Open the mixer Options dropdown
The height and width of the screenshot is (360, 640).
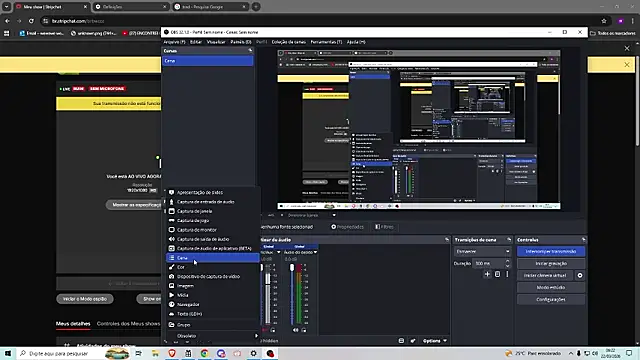[434, 341]
